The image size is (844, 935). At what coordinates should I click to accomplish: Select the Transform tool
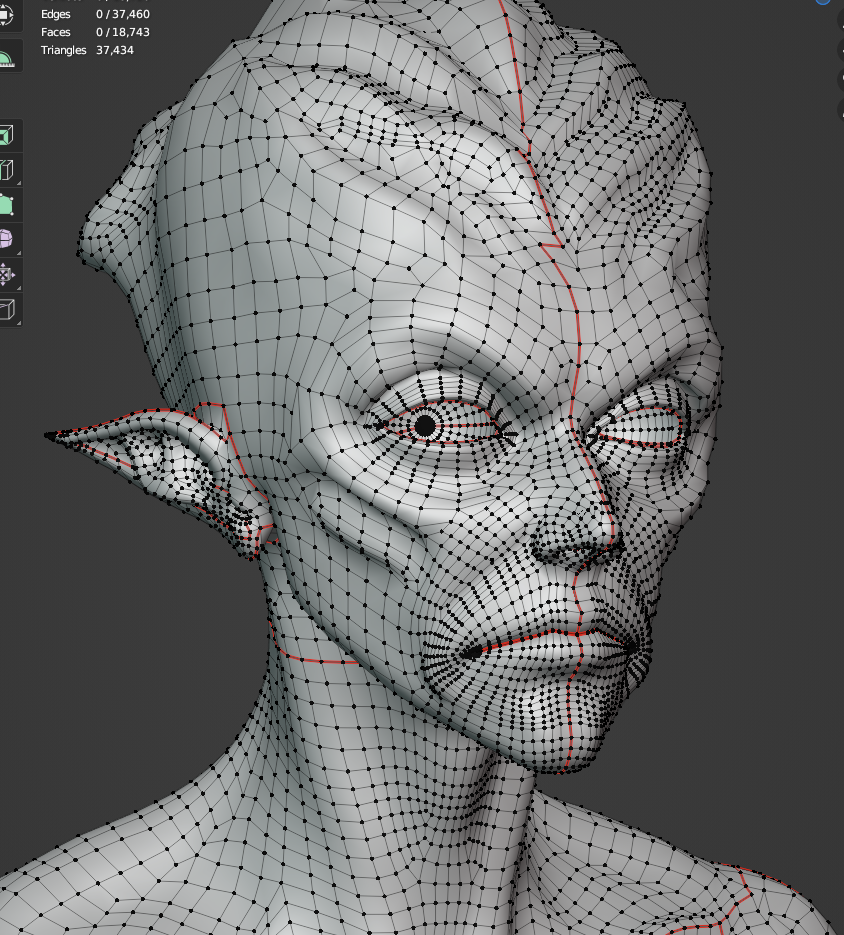[6, 17]
